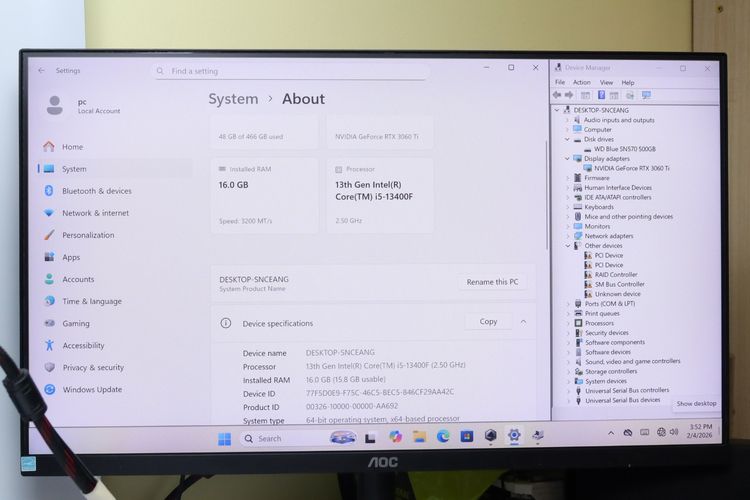
Task: Open File Explorer from the taskbar
Action: pyautogui.click(x=419, y=436)
